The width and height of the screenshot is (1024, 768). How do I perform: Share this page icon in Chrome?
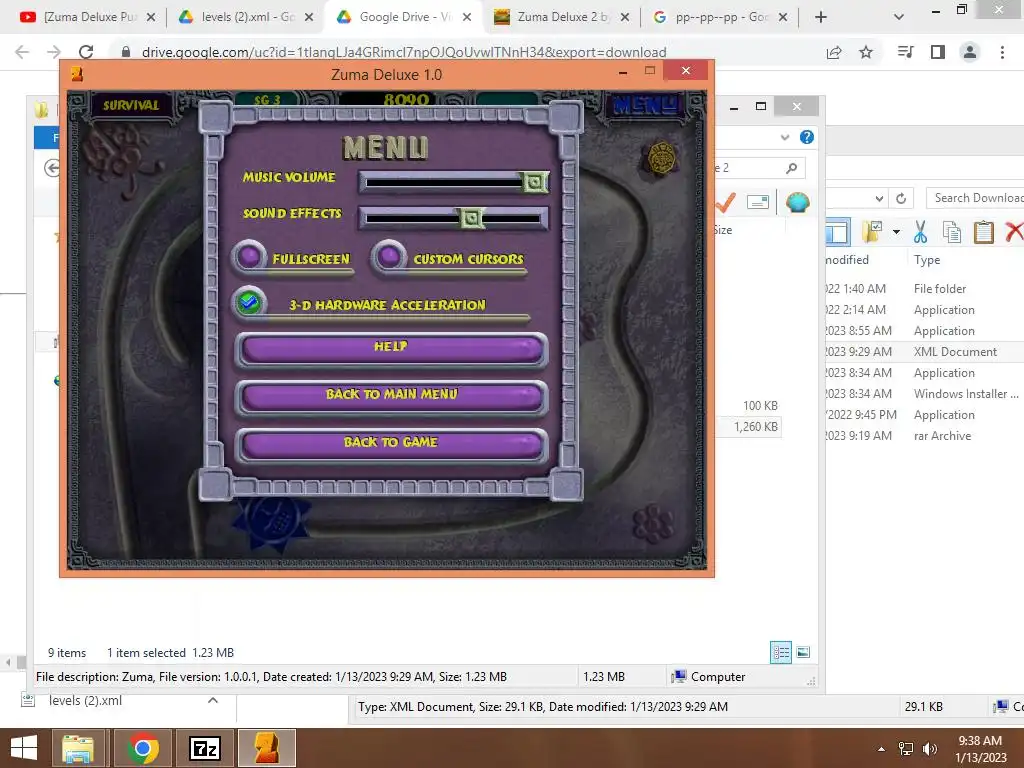pyautogui.click(x=834, y=52)
